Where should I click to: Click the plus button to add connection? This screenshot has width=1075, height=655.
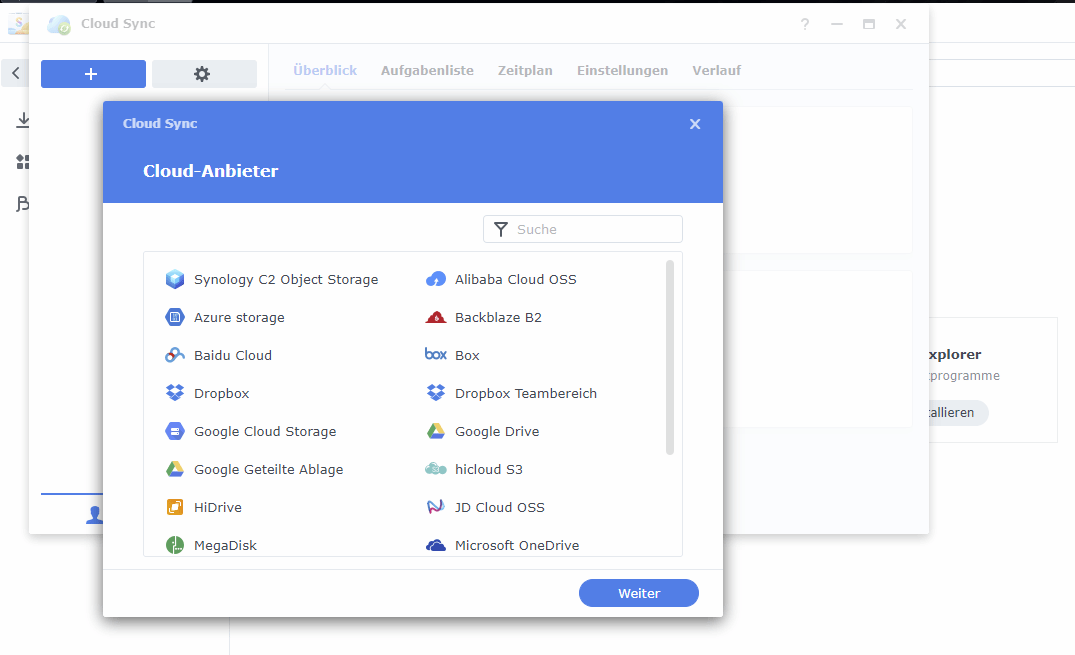[93, 74]
